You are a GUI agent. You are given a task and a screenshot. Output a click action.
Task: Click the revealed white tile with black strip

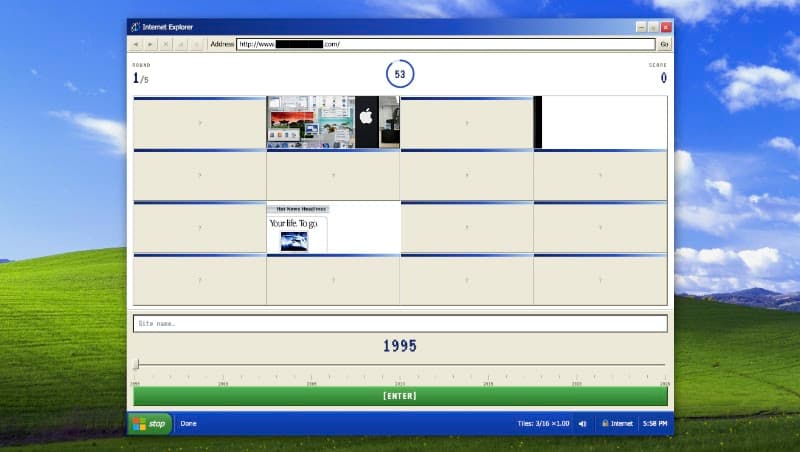click(600, 122)
